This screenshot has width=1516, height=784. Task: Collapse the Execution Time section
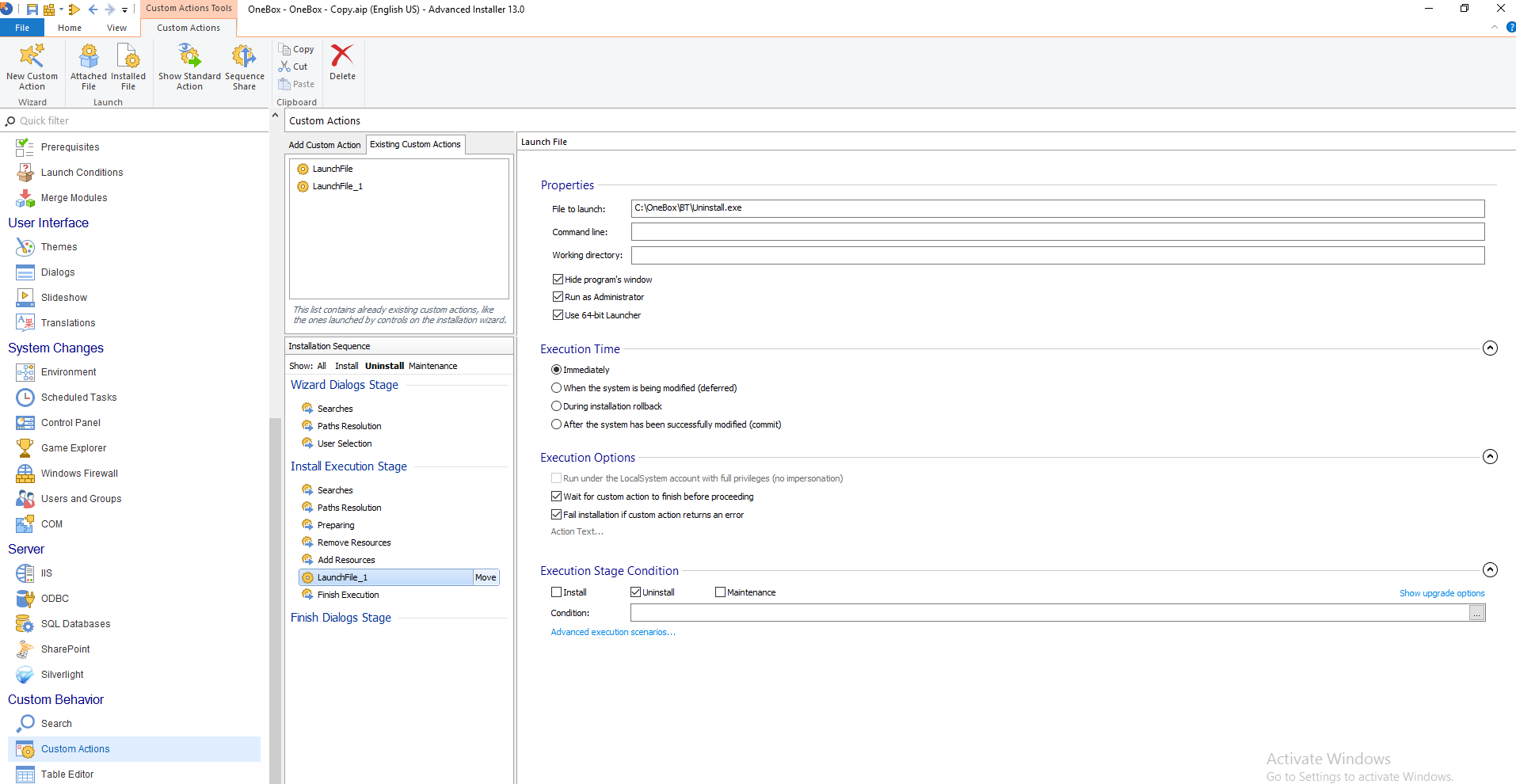[x=1489, y=348]
